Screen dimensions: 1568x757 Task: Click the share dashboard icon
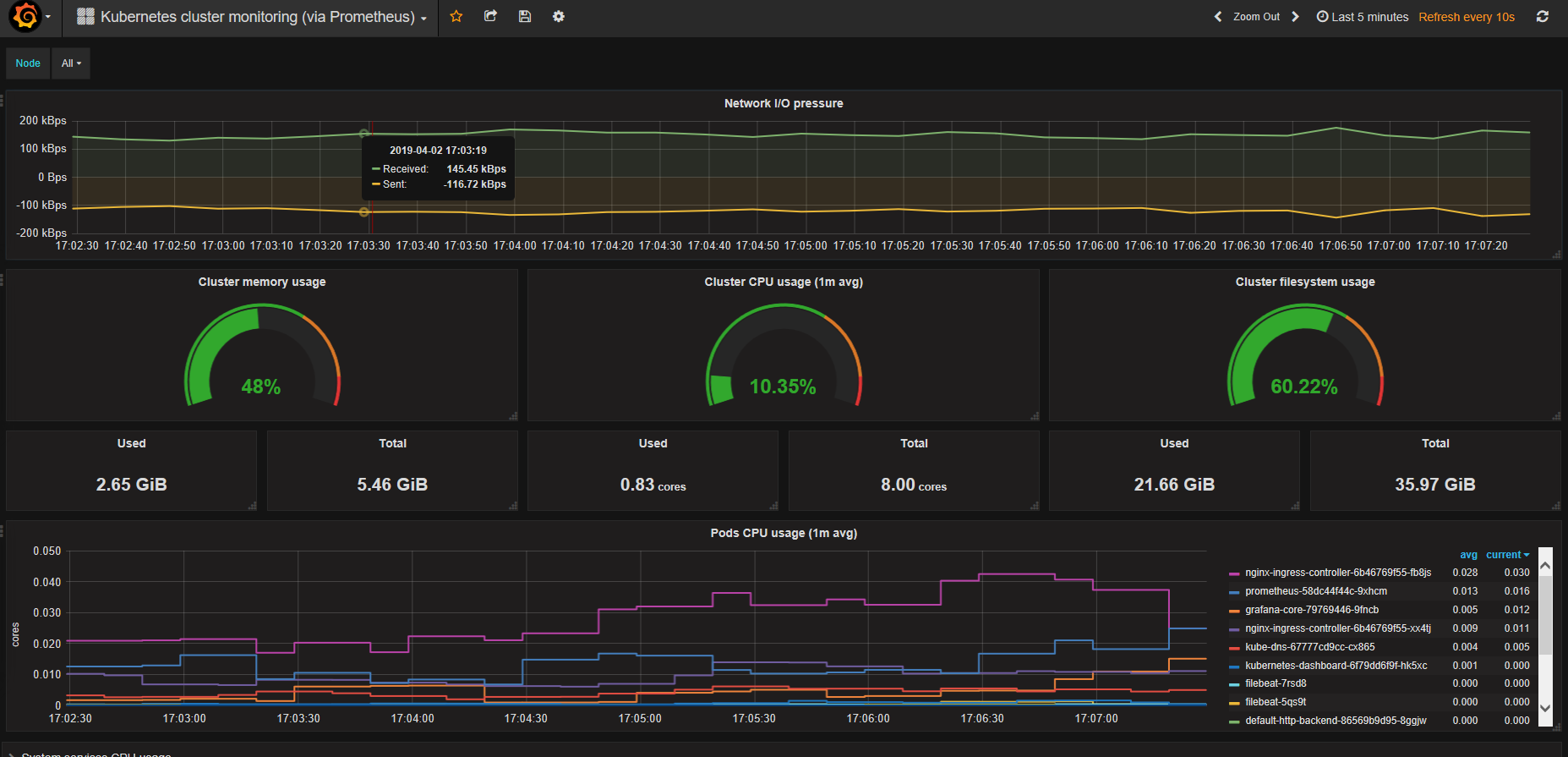pos(490,16)
